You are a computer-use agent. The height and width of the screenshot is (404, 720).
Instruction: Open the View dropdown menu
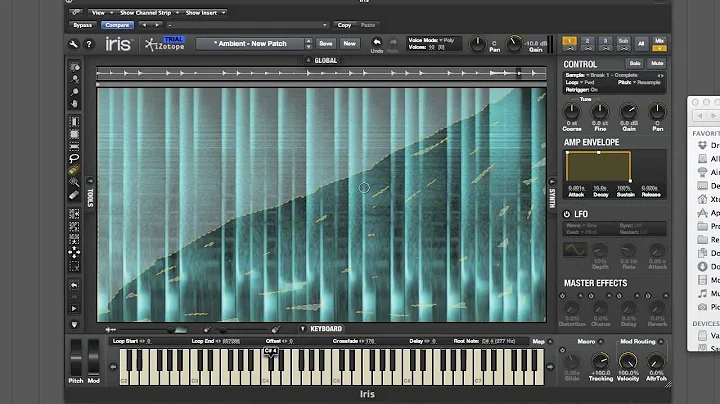(101, 13)
